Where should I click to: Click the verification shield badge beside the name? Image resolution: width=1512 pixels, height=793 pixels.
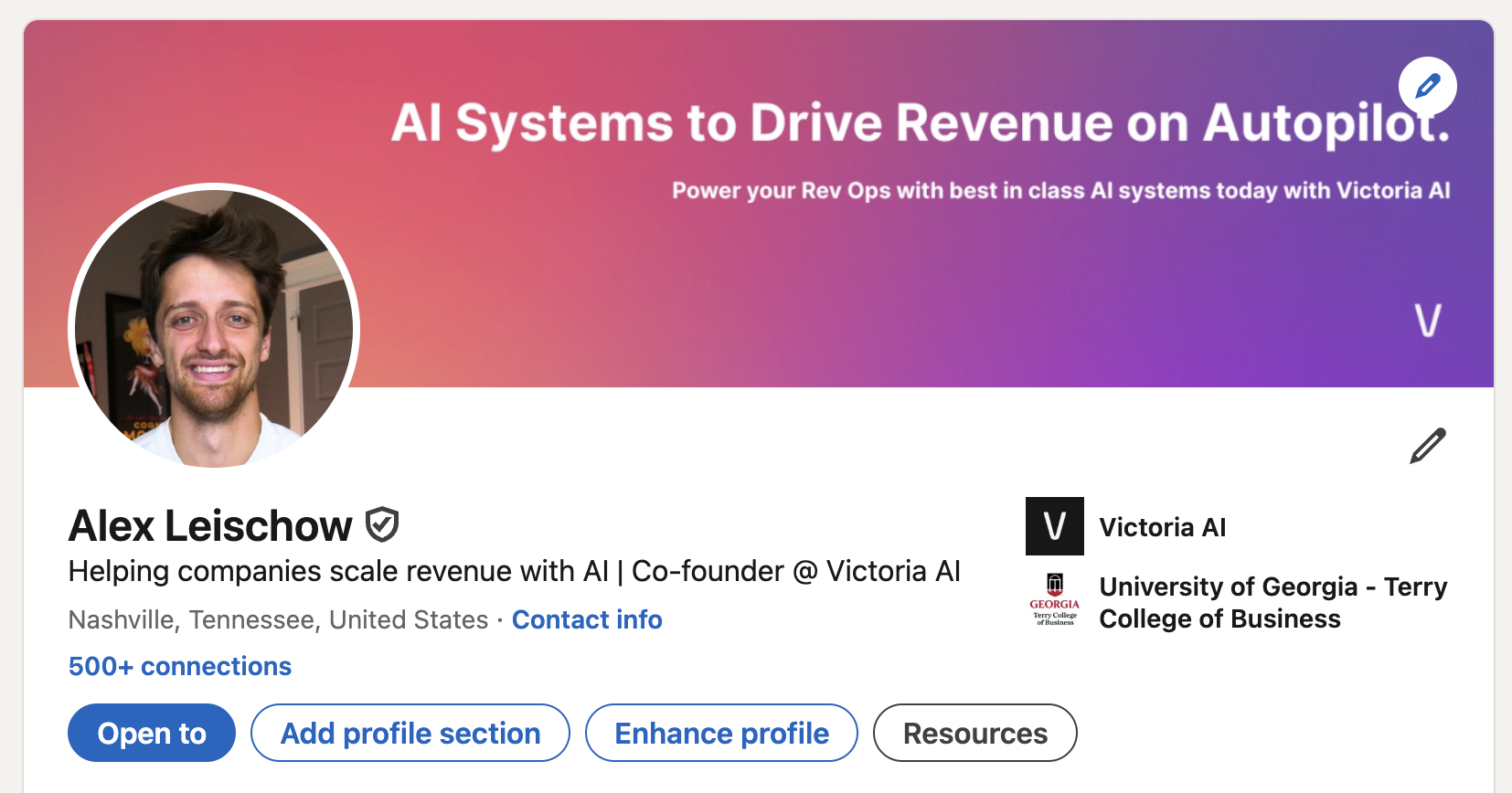382,525
